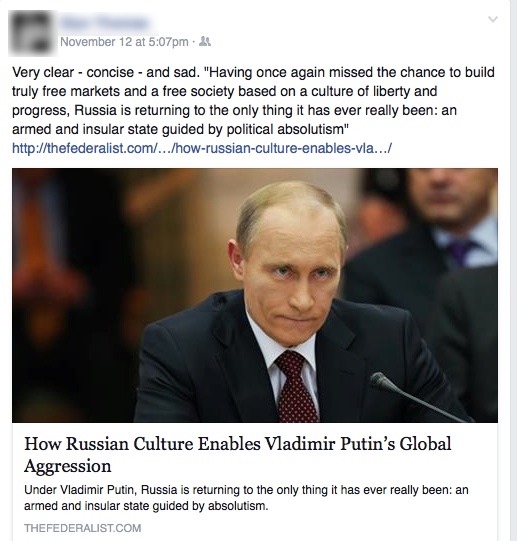Viewport: 517px width, 541px height.
Task: Follow the thefederalist.com how-russian-culture URL
Action: pos(202,148)
